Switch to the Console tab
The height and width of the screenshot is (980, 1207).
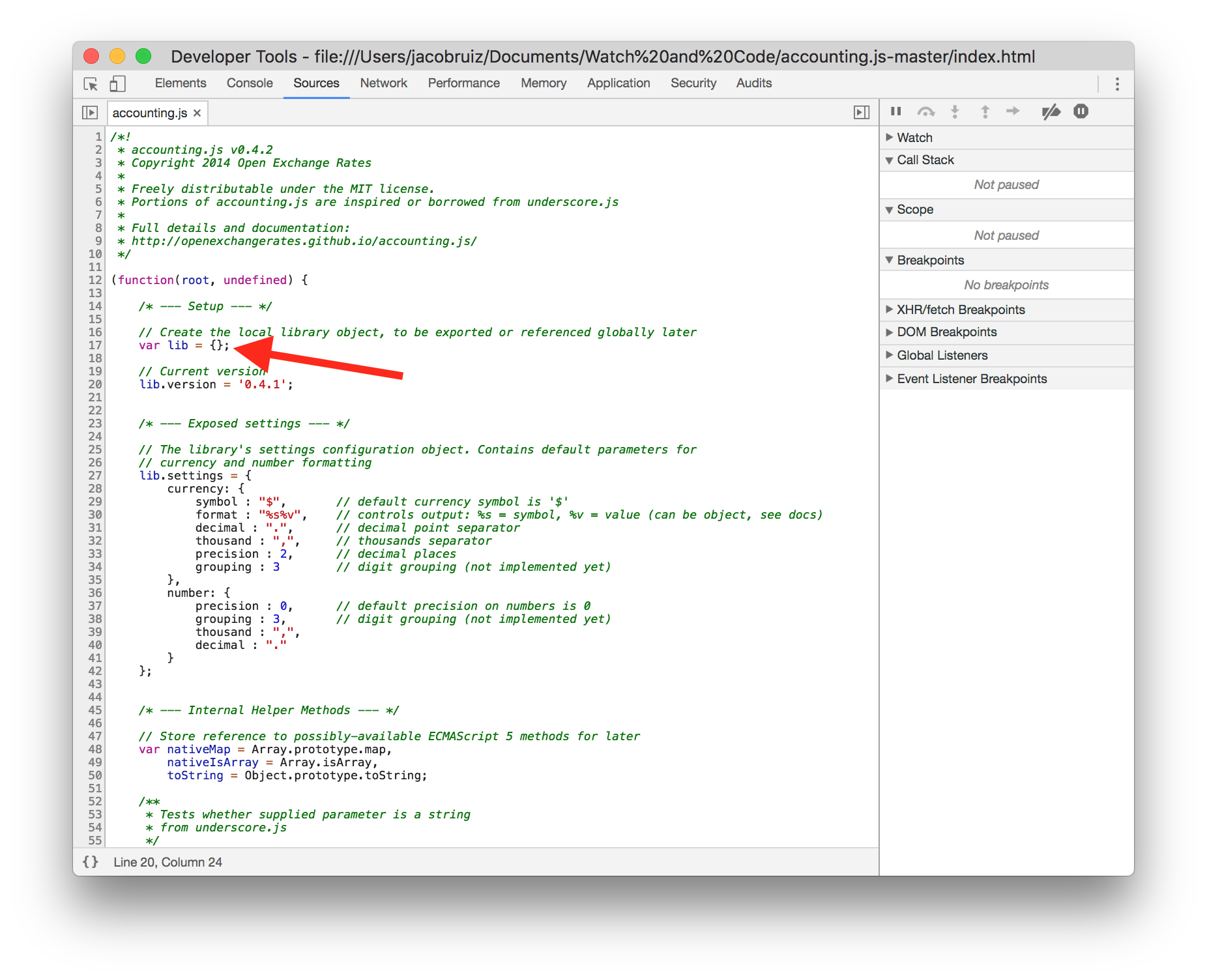250,83
